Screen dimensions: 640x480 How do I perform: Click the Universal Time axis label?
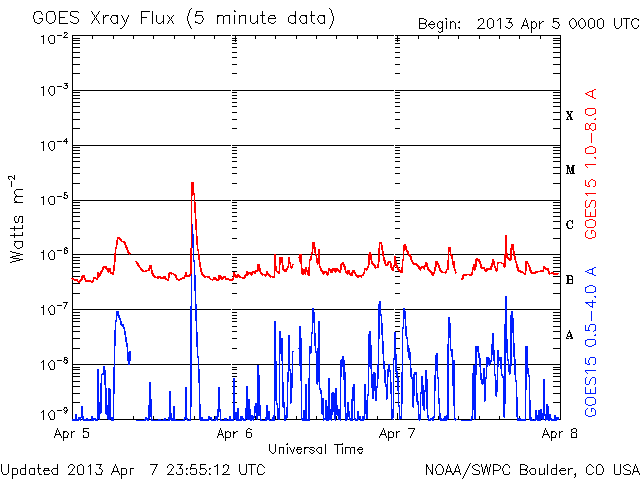click(x=316, y=449)
